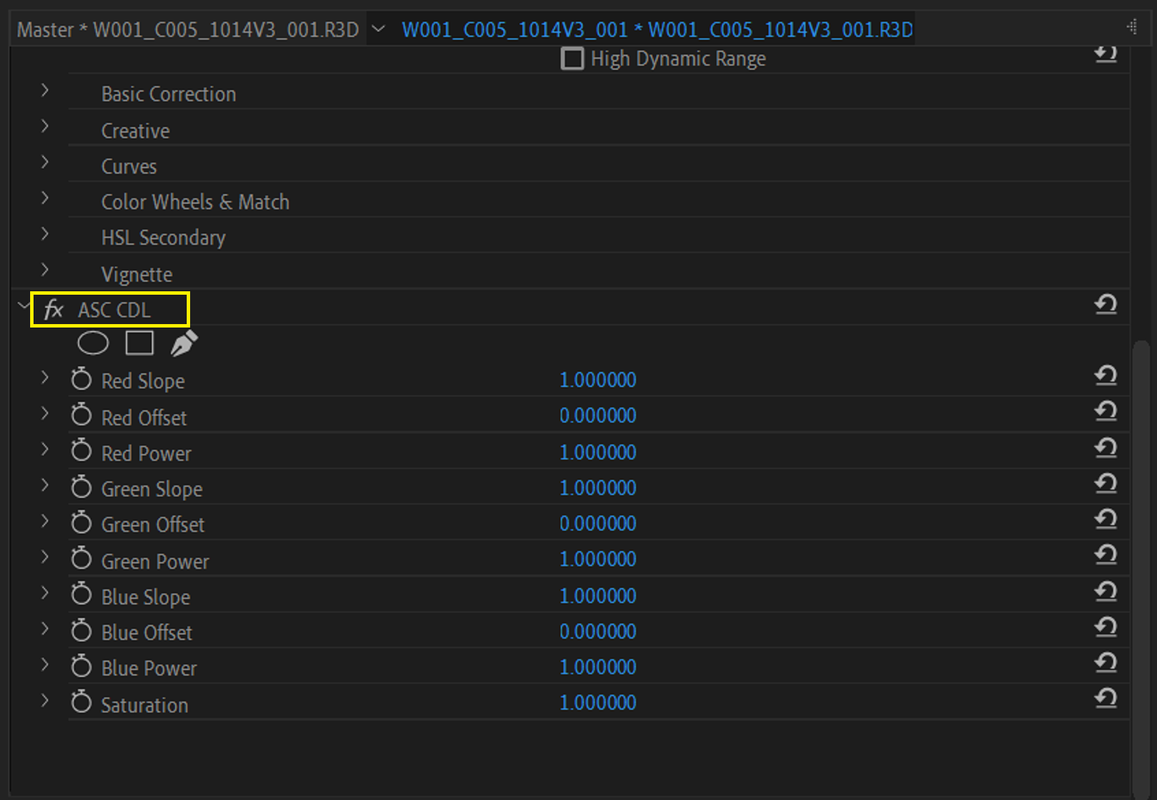
Task: Expand the Creative section
Action: 45,126
